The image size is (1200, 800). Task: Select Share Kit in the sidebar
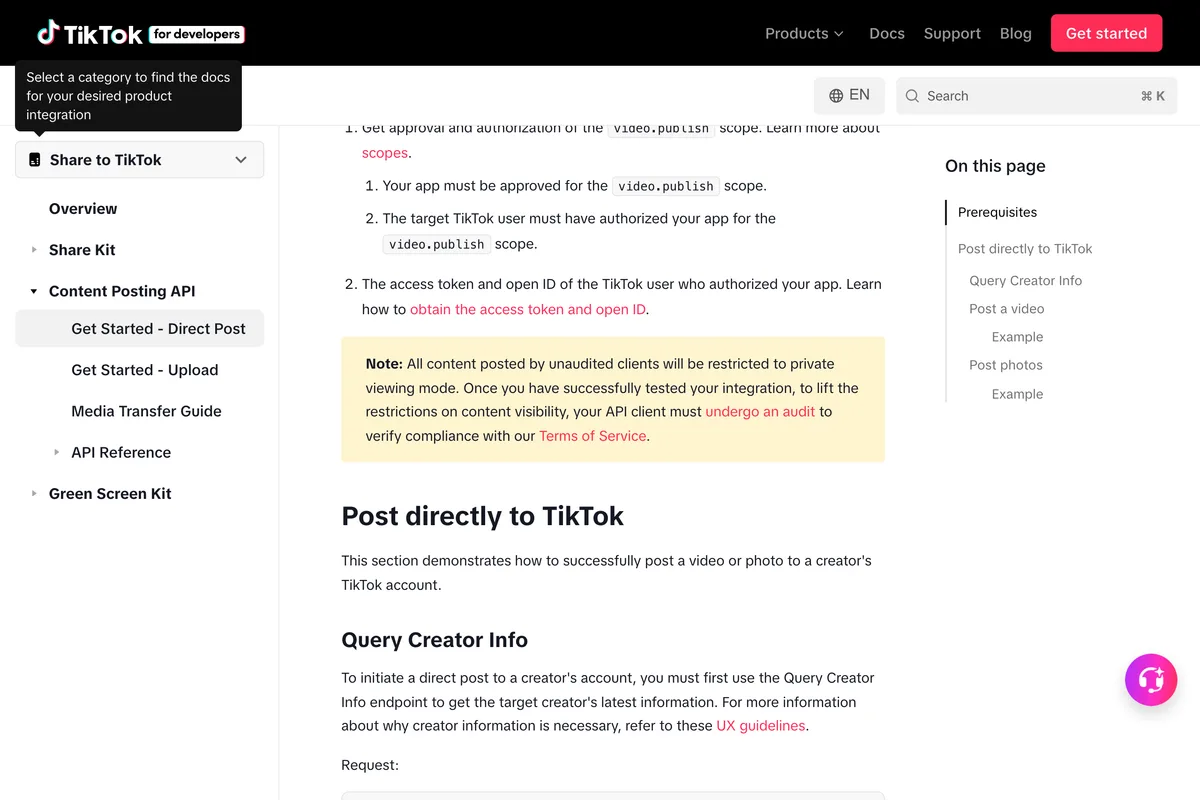[x=82, y=250]
